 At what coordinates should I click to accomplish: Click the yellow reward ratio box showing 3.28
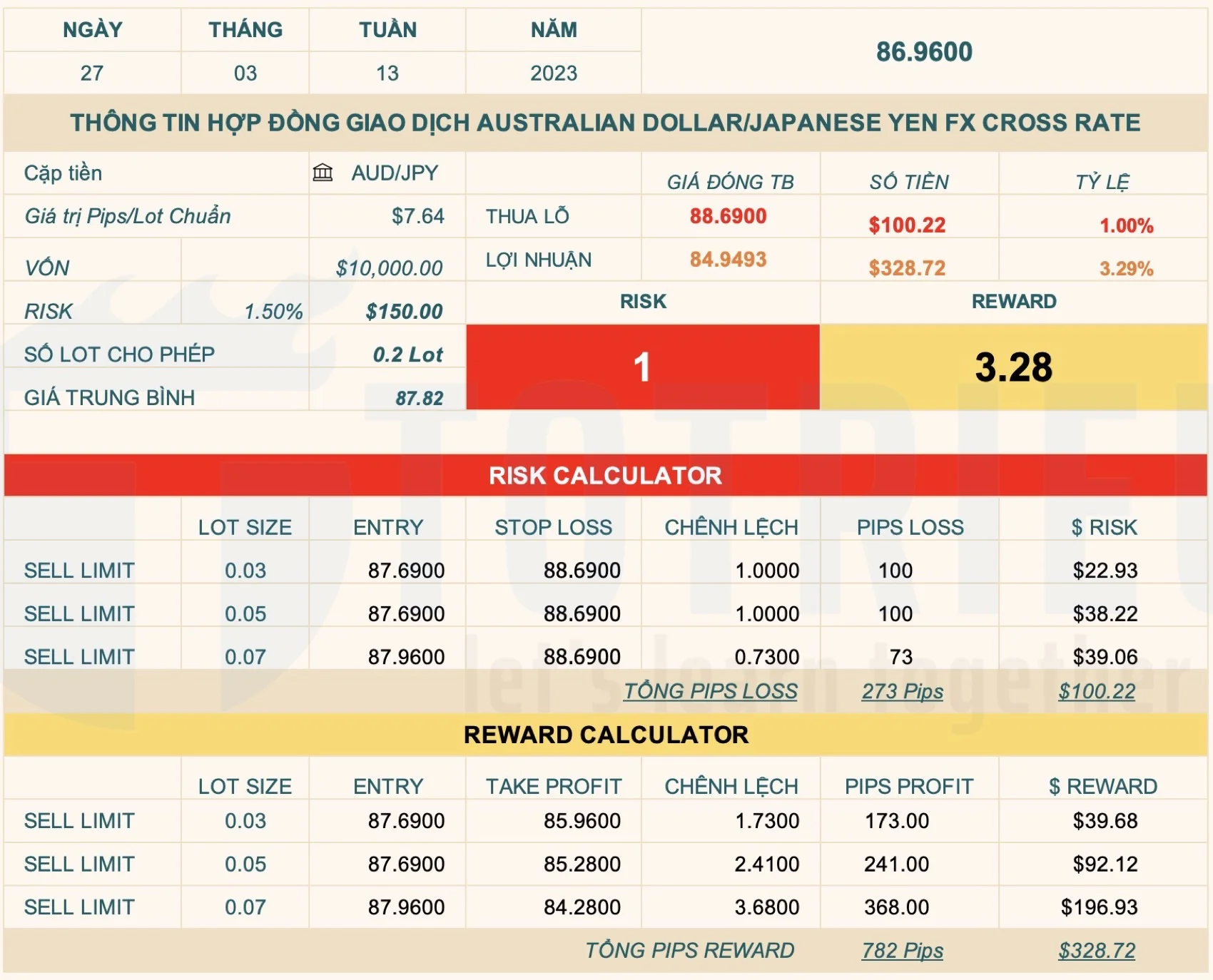click(1013, 367)
